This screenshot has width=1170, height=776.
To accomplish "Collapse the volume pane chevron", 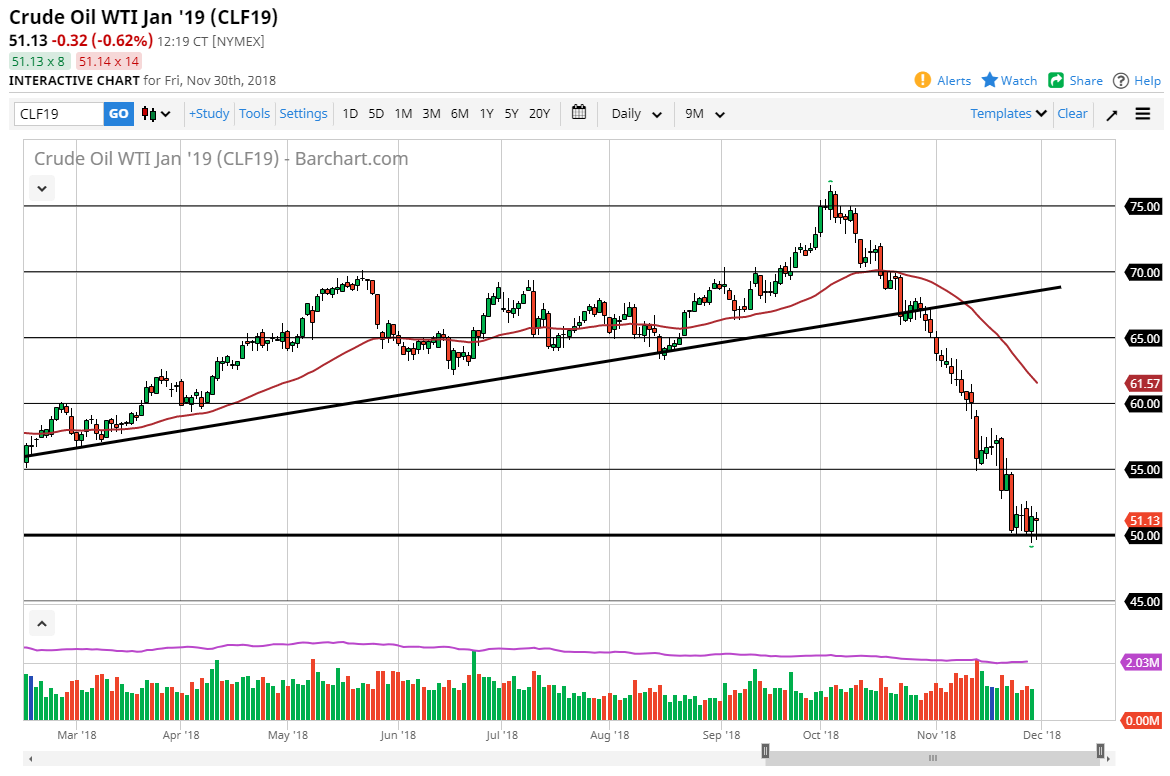I will pos(41,624).
